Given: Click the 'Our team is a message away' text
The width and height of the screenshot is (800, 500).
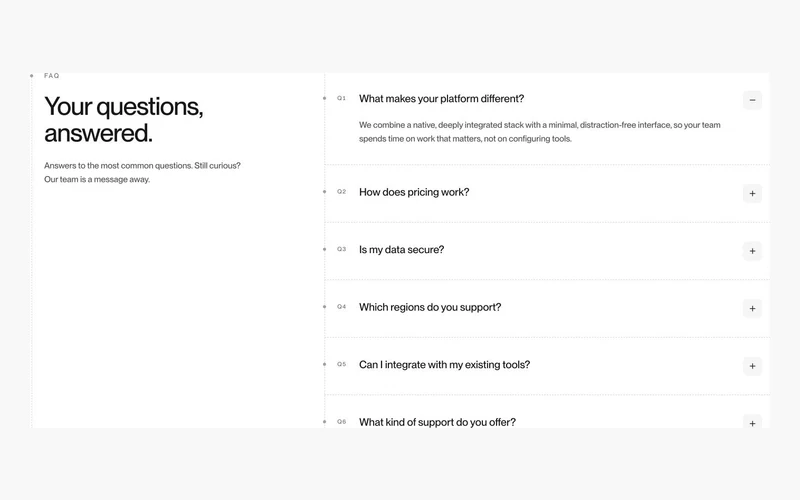Looking at the screenshot, I should (97, 180).
